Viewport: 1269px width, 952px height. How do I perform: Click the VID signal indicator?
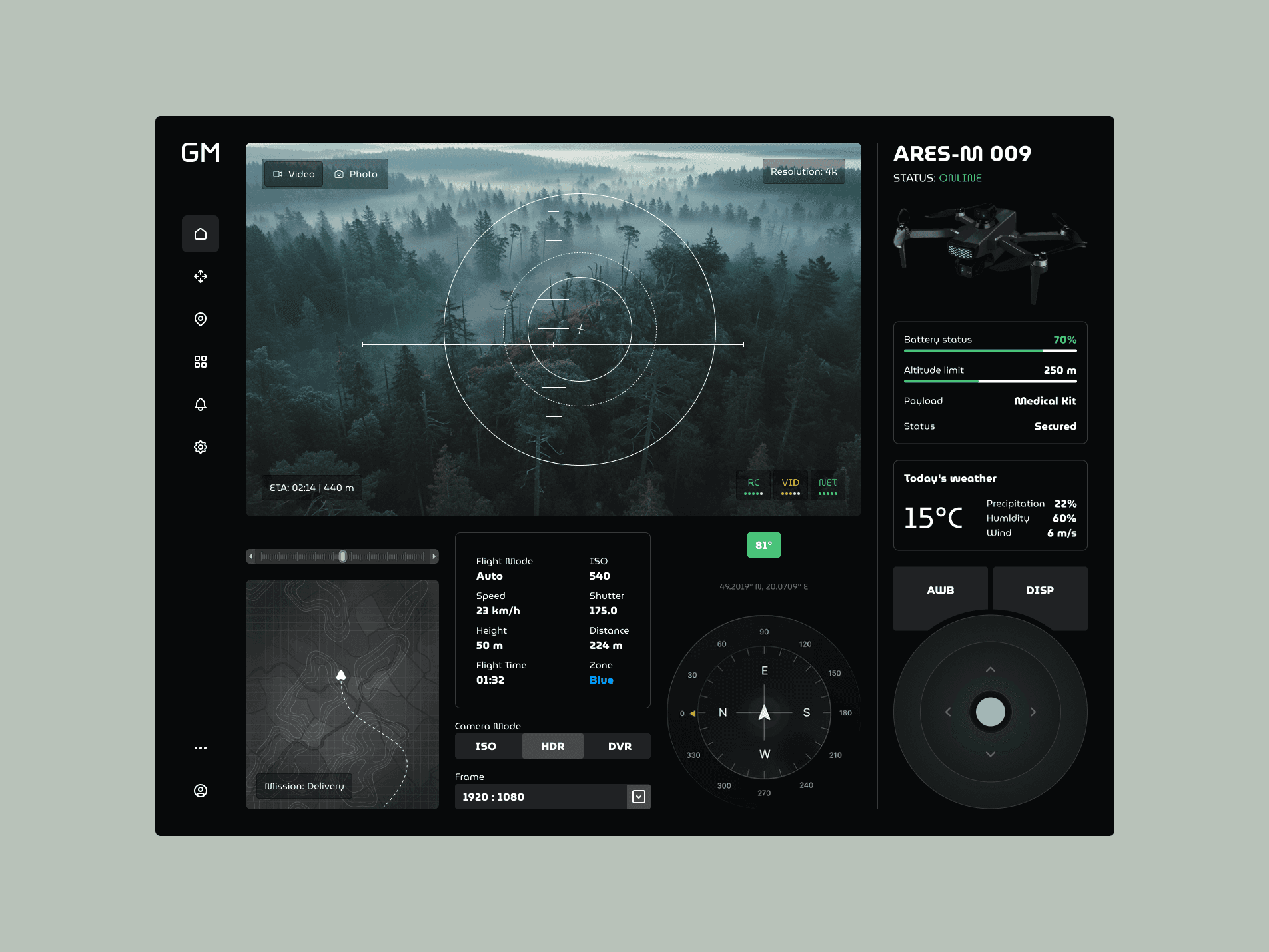pyautogui.click(x=791, y=485)
